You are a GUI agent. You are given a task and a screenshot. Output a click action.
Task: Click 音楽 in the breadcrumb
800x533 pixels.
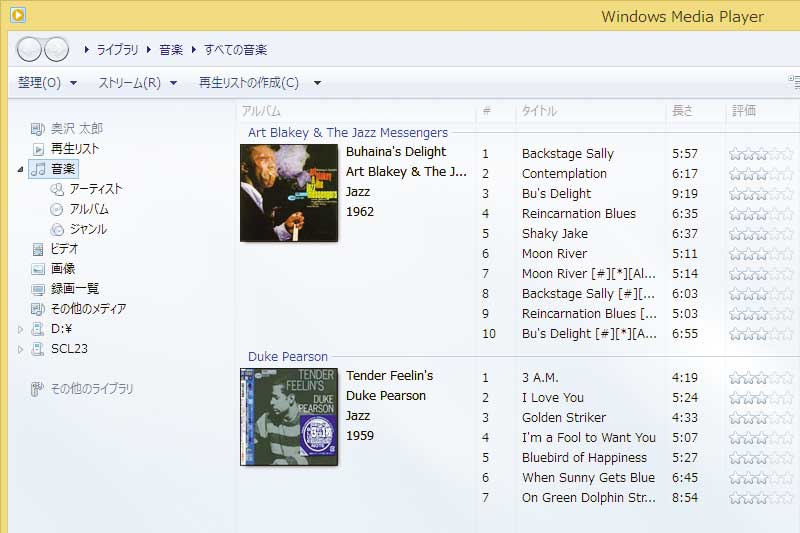coord(171,49)
